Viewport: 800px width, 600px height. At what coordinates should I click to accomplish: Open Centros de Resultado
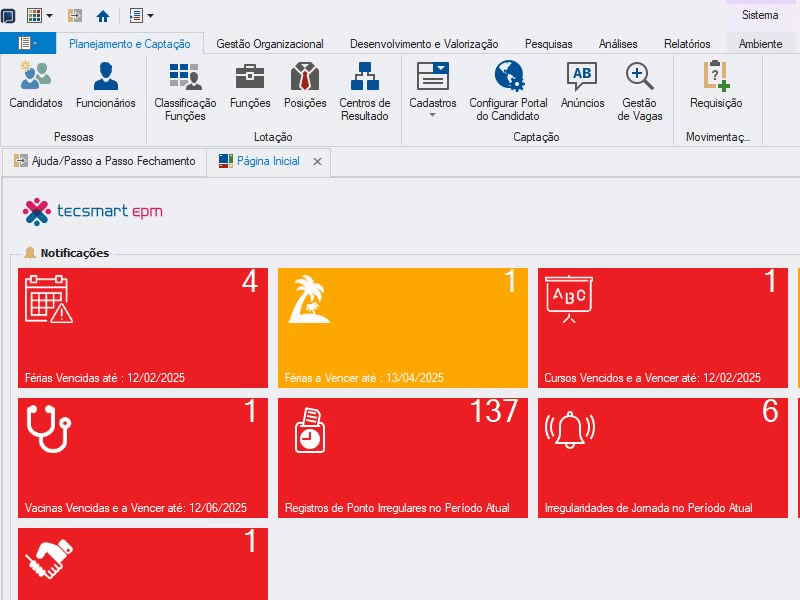coord(365,91)
